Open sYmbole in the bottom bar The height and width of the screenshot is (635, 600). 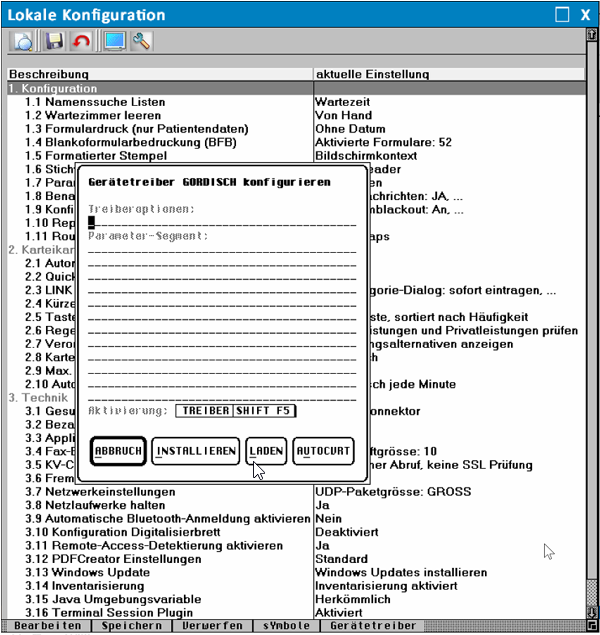pos(286,626)
